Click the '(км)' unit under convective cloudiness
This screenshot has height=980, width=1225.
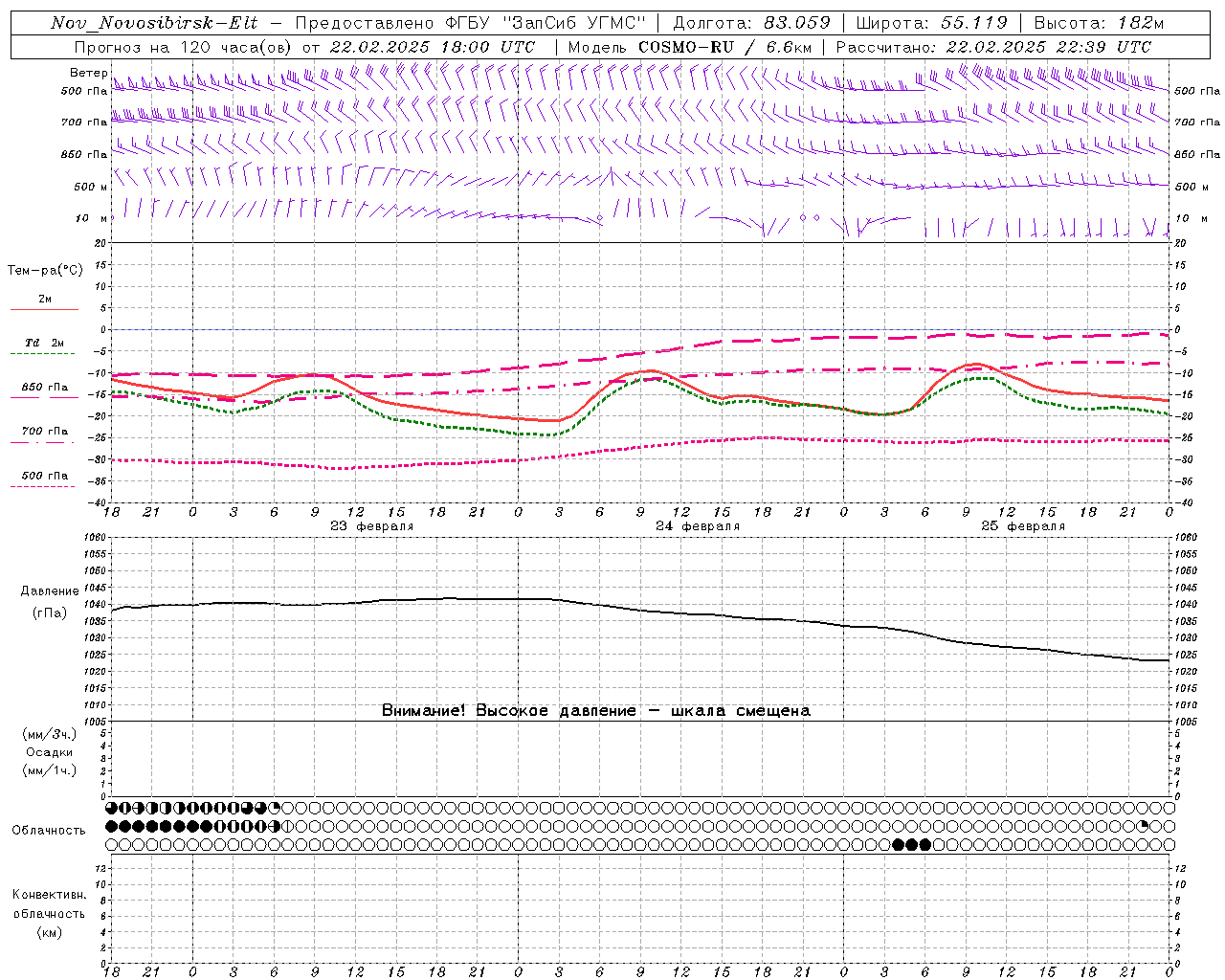coord(50,932)
